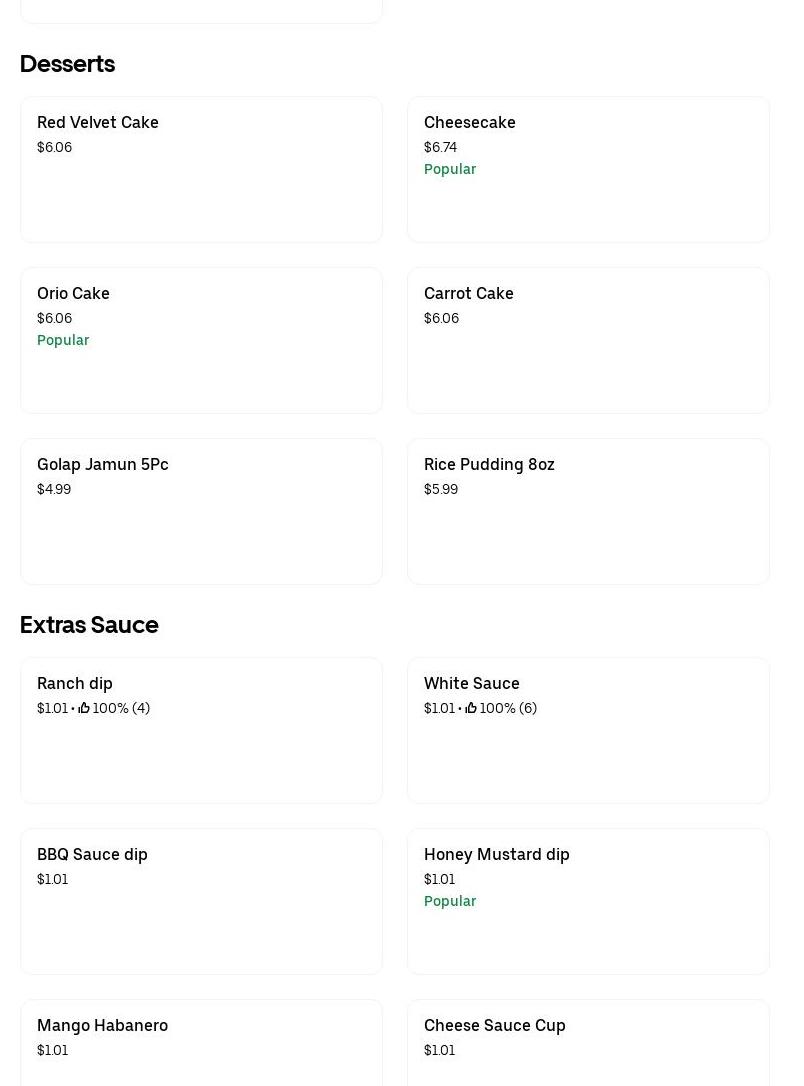This screenshot has width=804, height=1086.
Task: Click the Popular tag under Orio Cake
Action: pos(63,340)
